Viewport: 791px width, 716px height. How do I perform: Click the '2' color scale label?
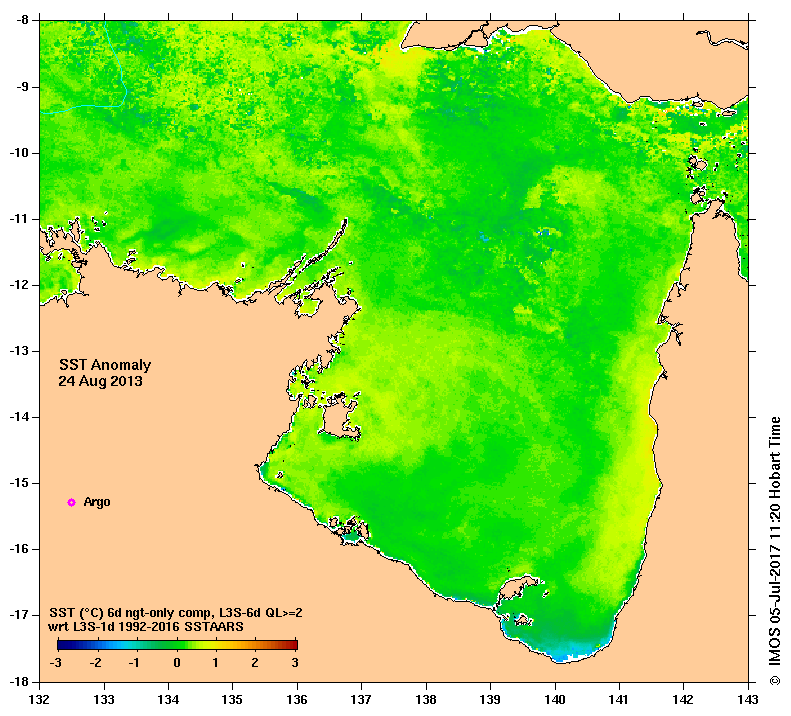click(255, 663)
